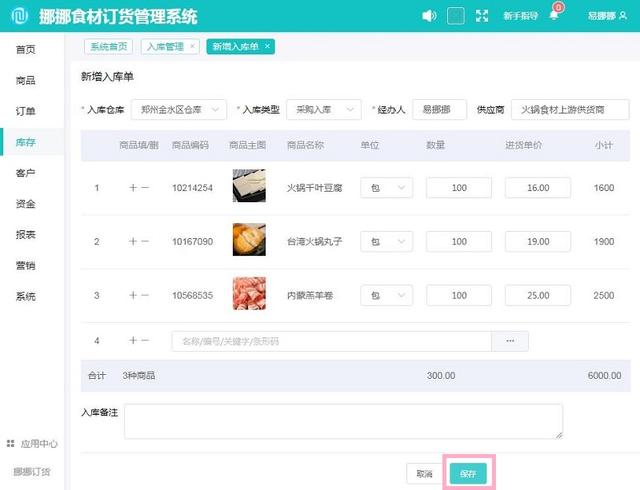Open 火锅千叶豆腐 product thumbnail

(x=249, y=186)
